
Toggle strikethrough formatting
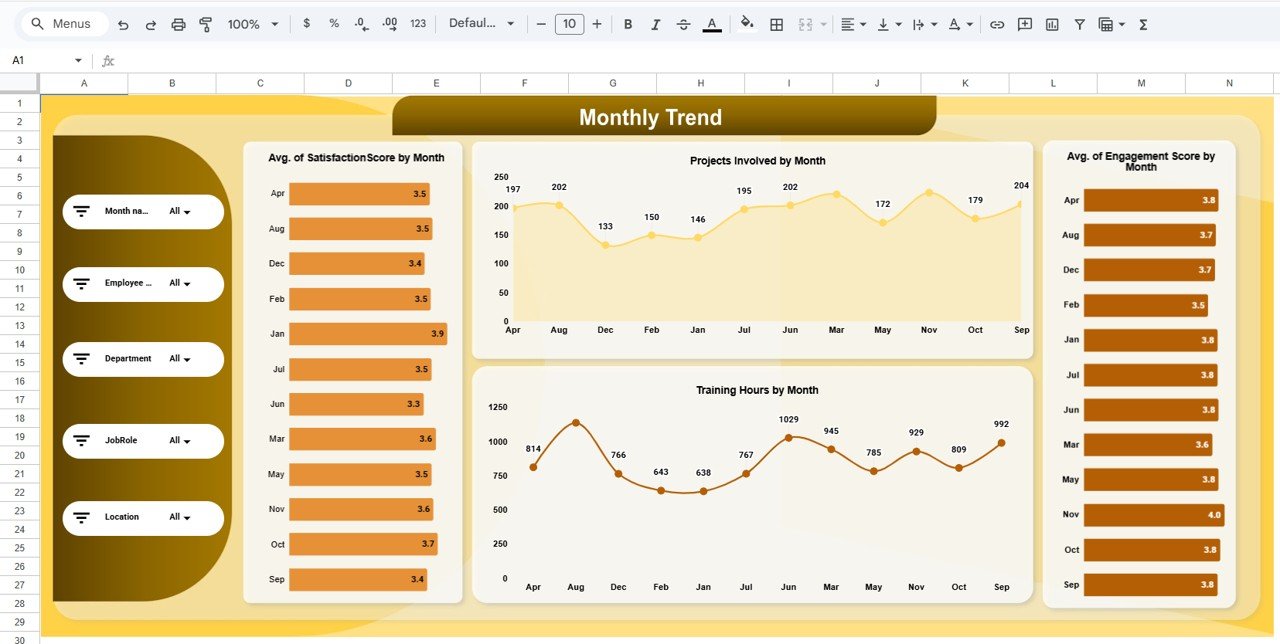point(684,23)
